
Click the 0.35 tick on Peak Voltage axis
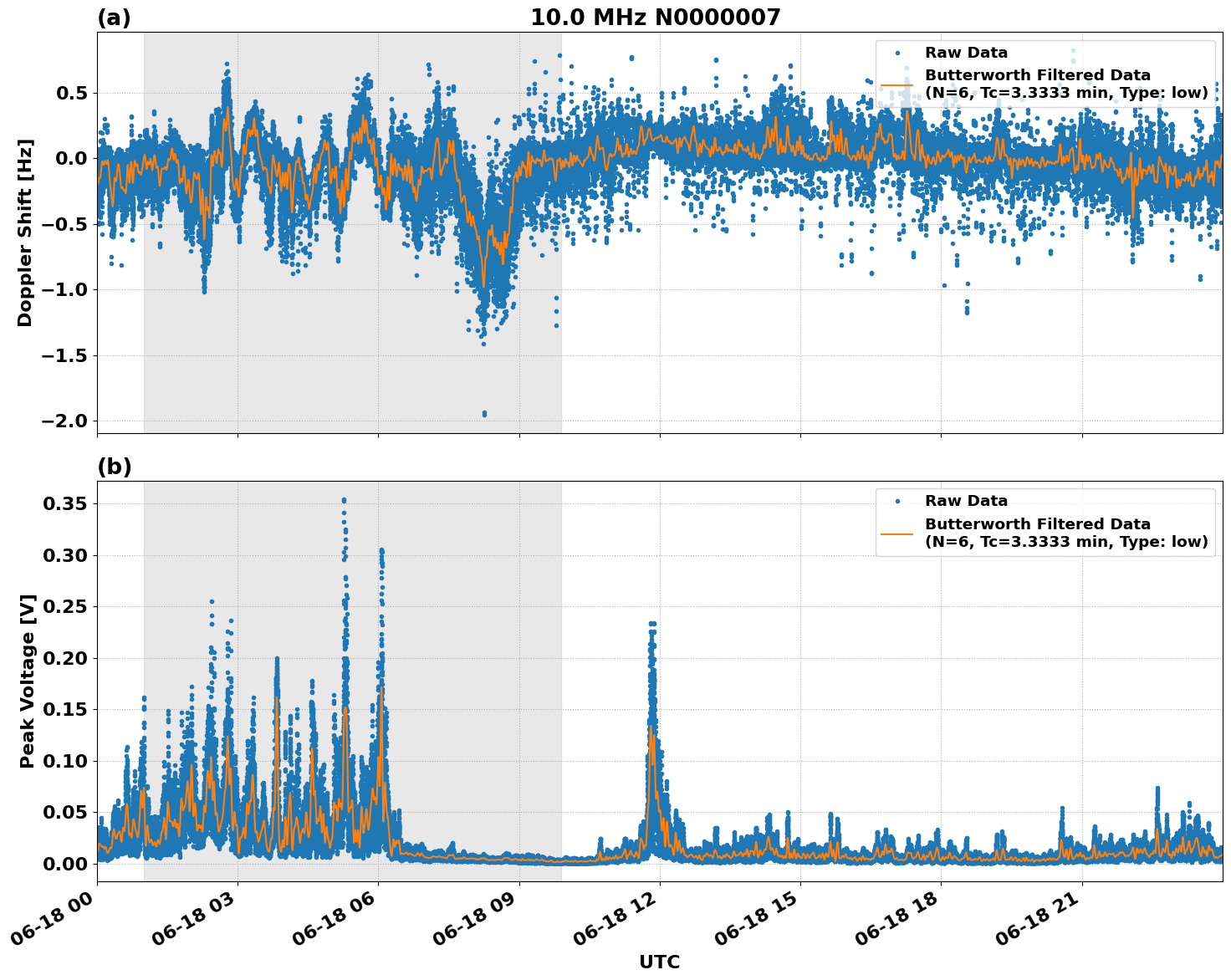click(x=65, y=504)
